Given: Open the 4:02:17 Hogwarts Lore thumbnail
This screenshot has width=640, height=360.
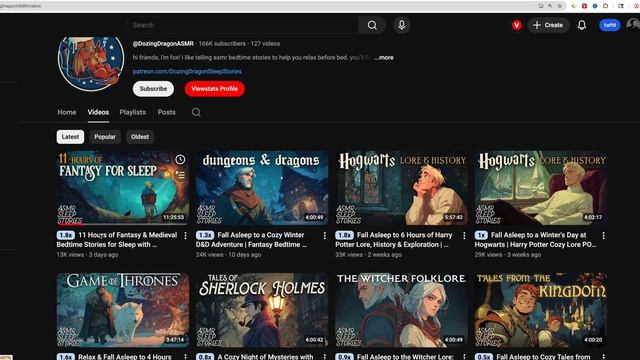Looking at the screenshot, I should (541, 188).
